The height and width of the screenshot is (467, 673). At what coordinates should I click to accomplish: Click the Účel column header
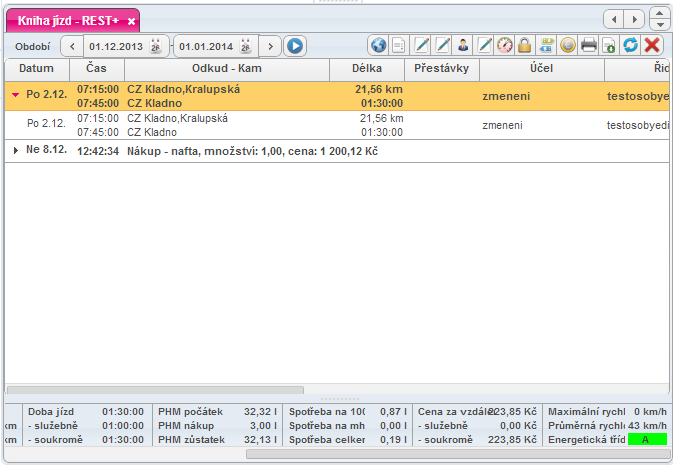pos(542,69)
